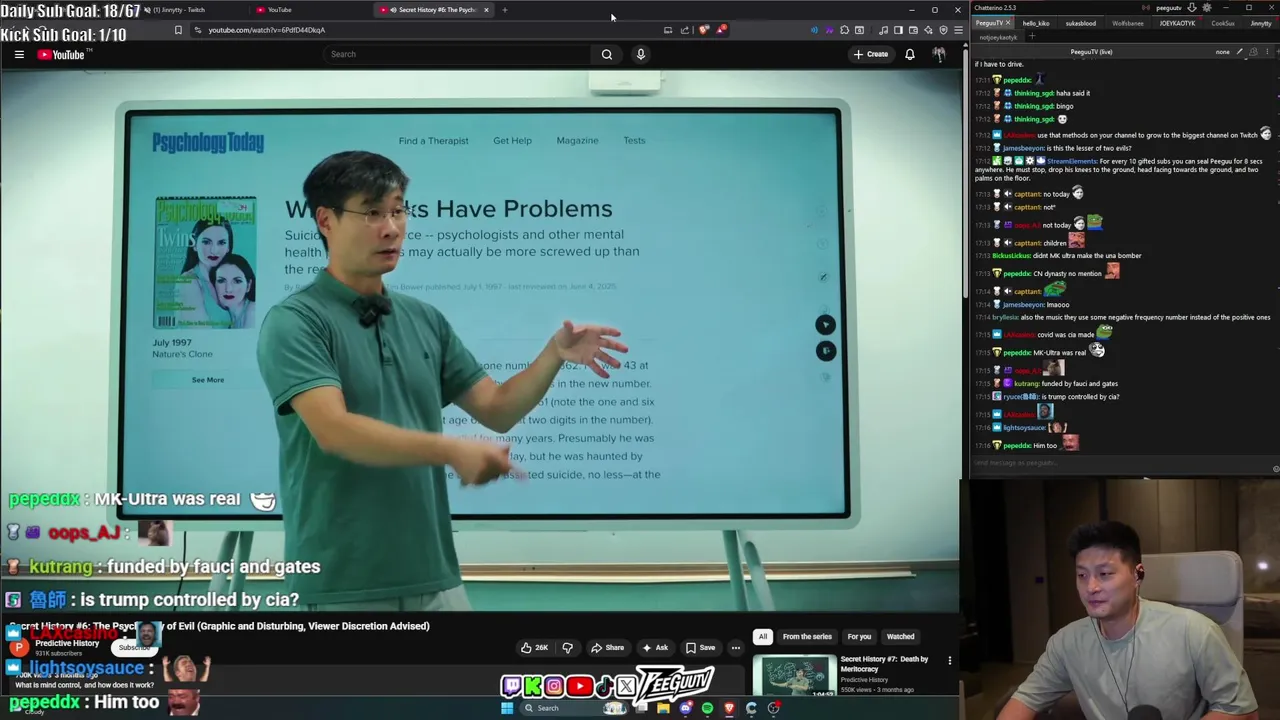Click PeeguuTV (live) split header title

click(1091, 52)
